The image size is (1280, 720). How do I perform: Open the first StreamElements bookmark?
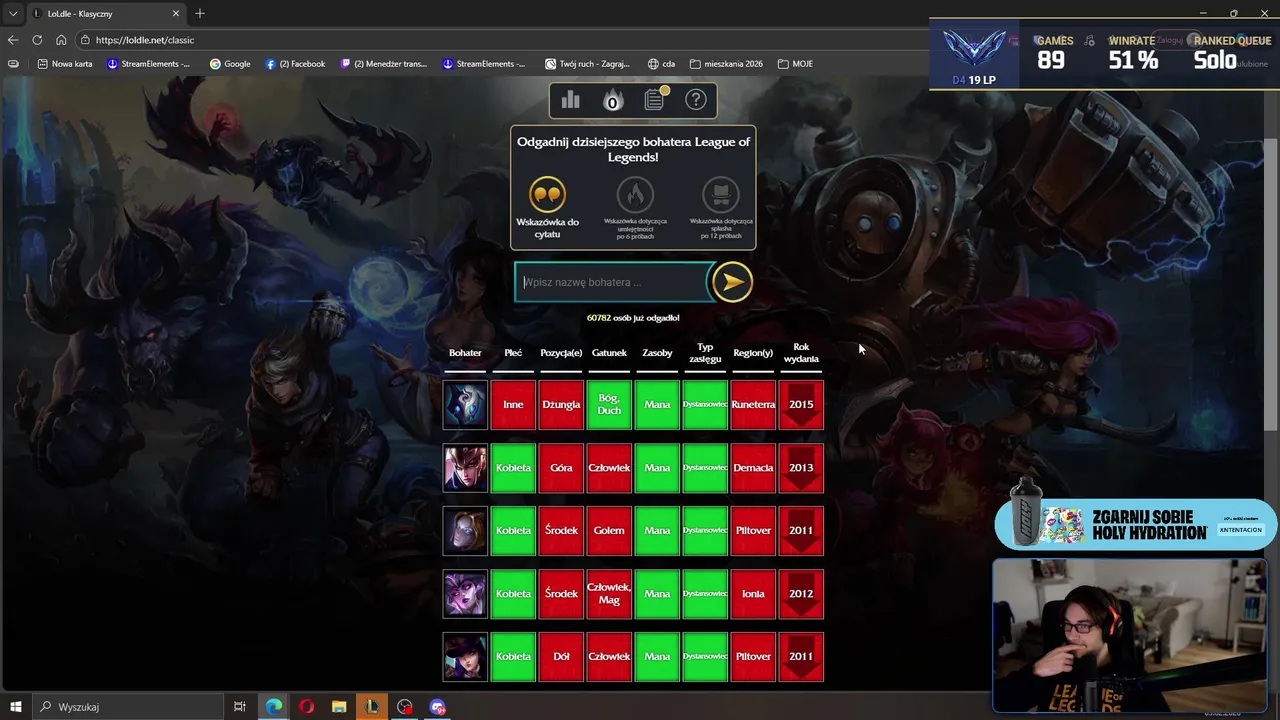pyautogui.click(x=148, y=64)
